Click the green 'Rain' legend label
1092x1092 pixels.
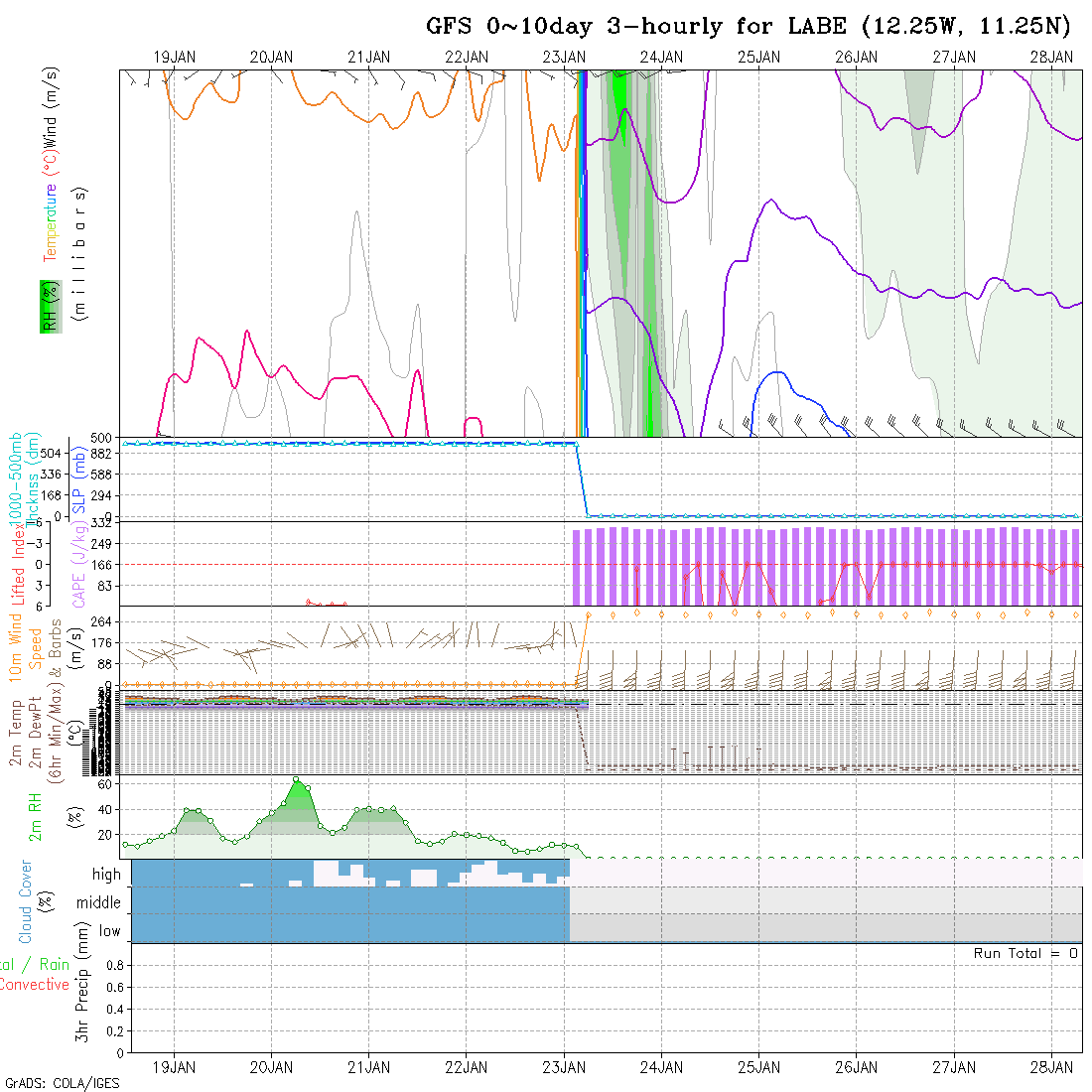coord(55,965)
